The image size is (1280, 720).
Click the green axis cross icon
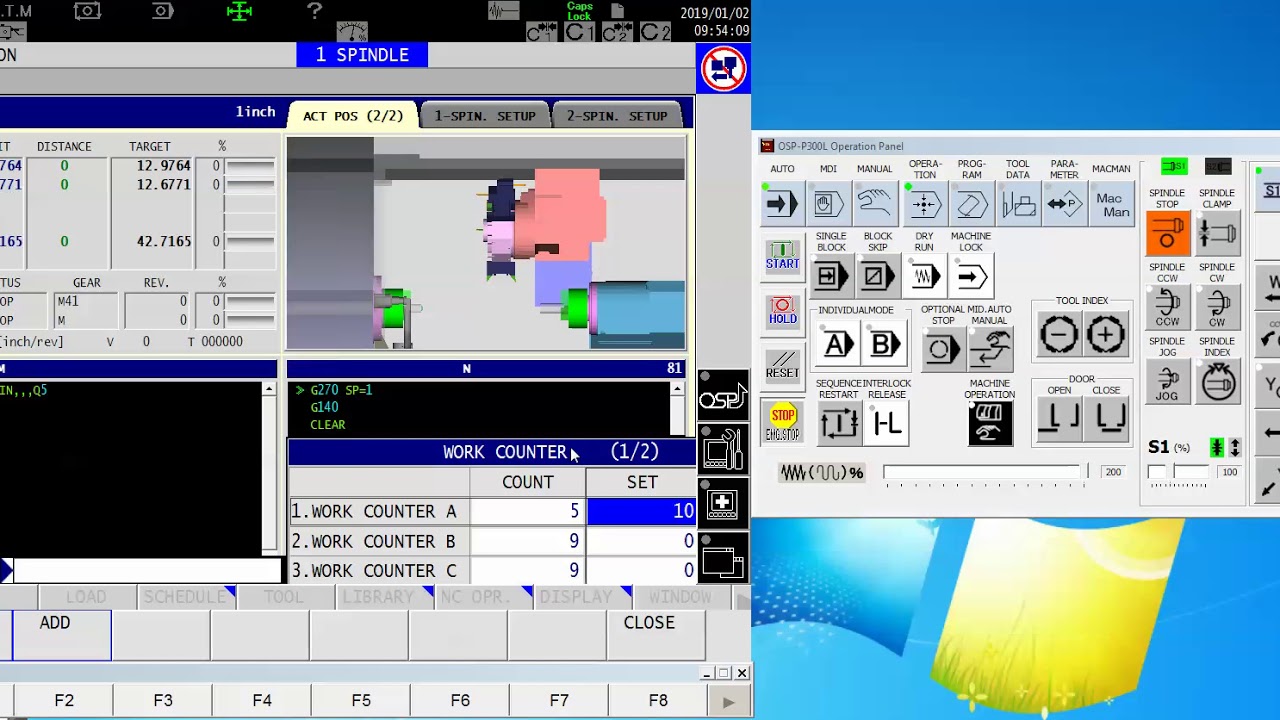240,11
